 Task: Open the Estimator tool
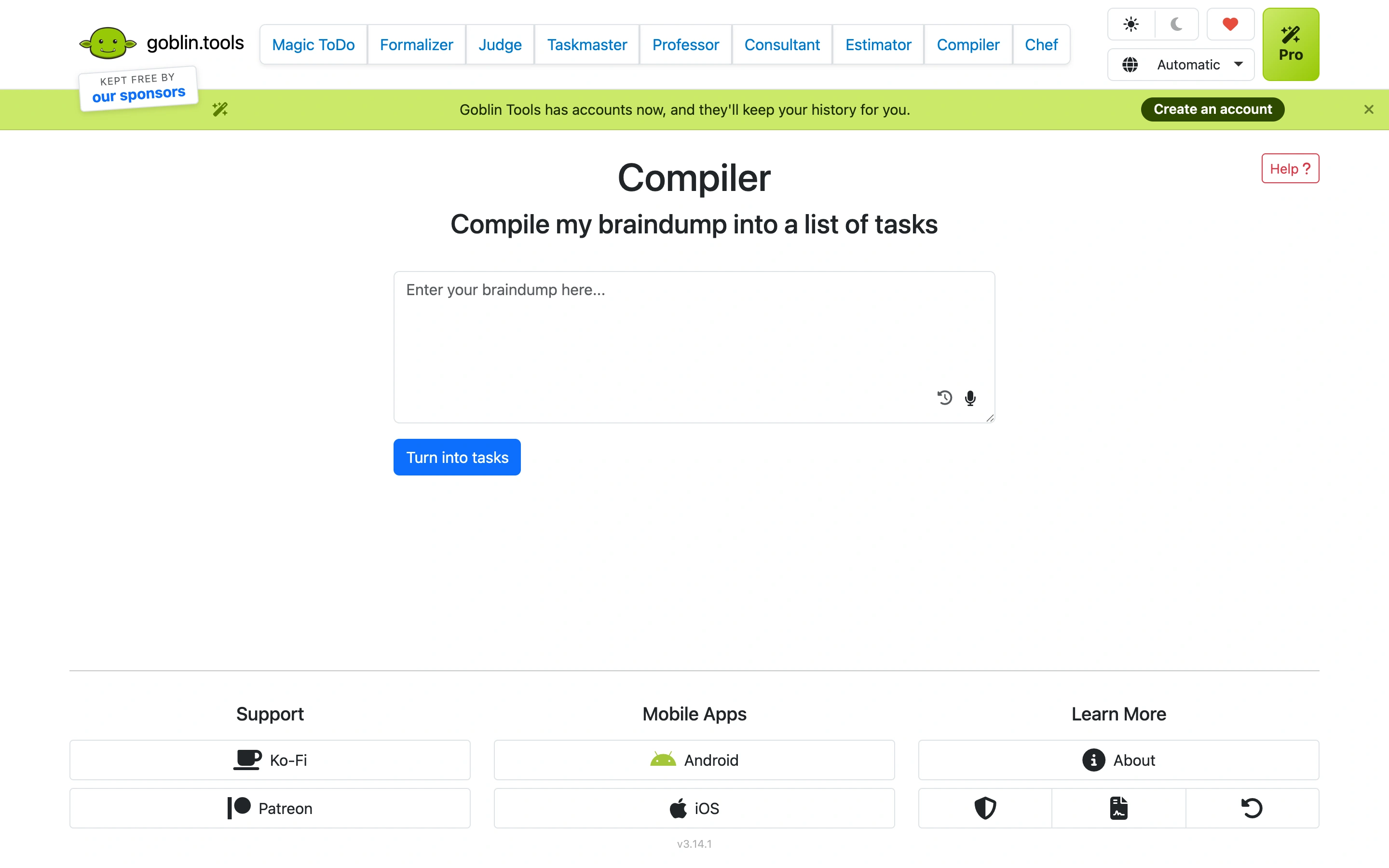[878, 44]
